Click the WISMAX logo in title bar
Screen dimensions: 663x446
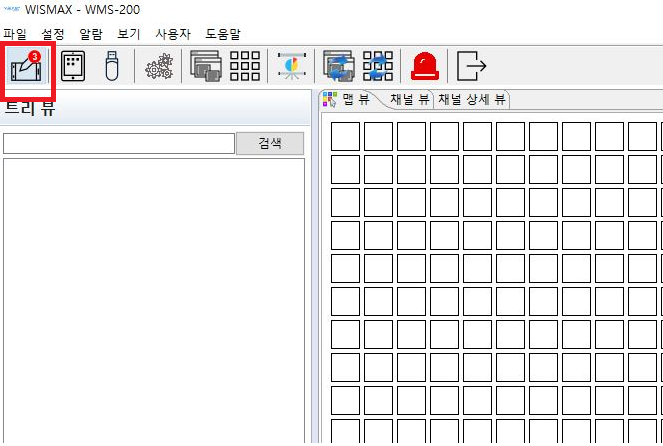tap(11, 8)
